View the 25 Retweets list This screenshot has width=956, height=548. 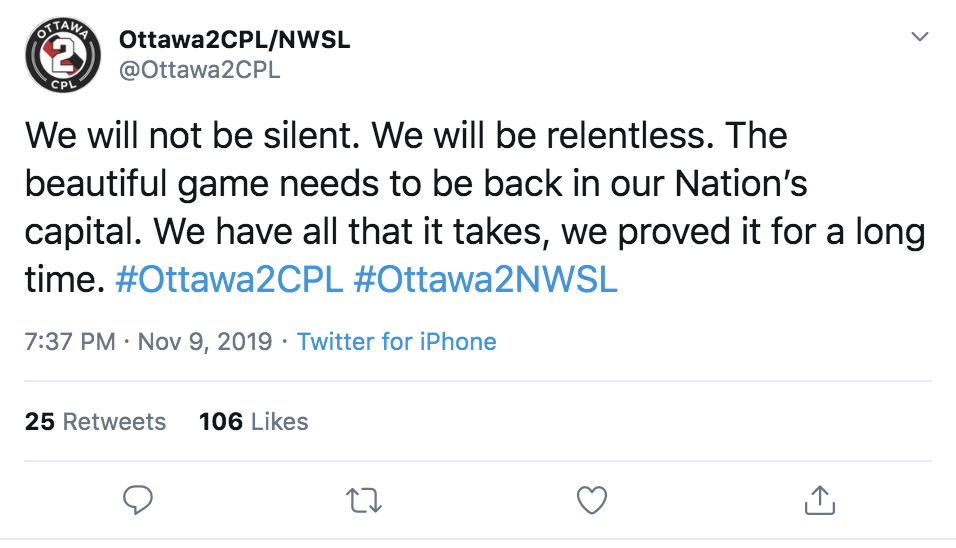coord(95,421)
